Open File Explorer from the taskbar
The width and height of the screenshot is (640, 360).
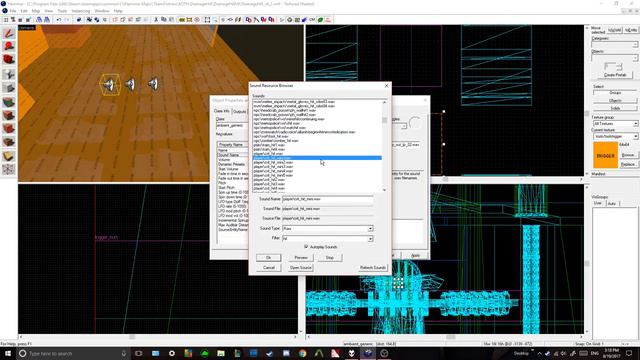(x=221, y=353)
